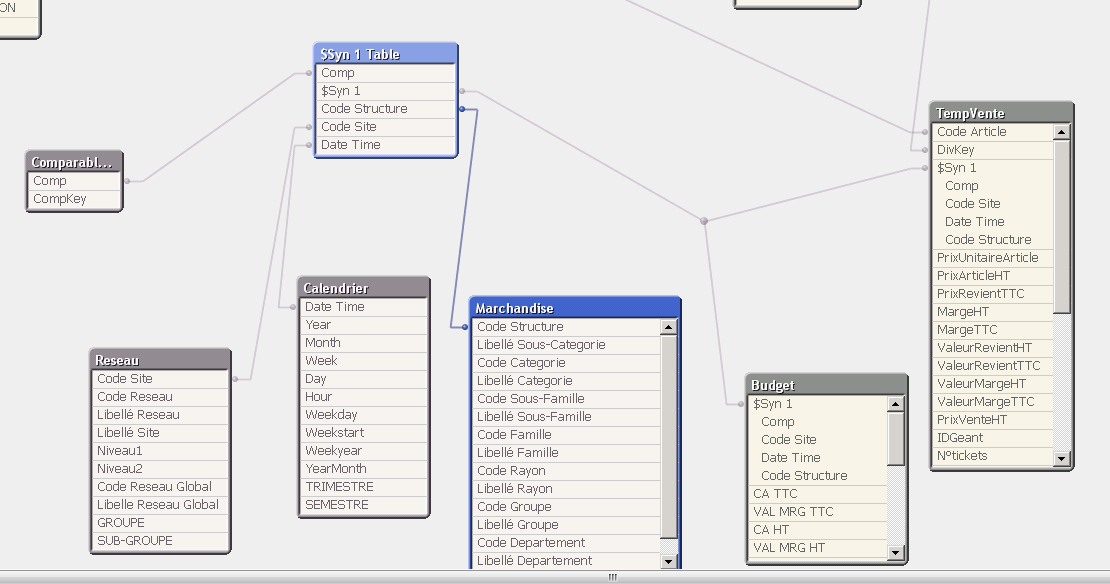Select the CompKey field in Comparable table

pyautogui.click(x=60, y=199)
